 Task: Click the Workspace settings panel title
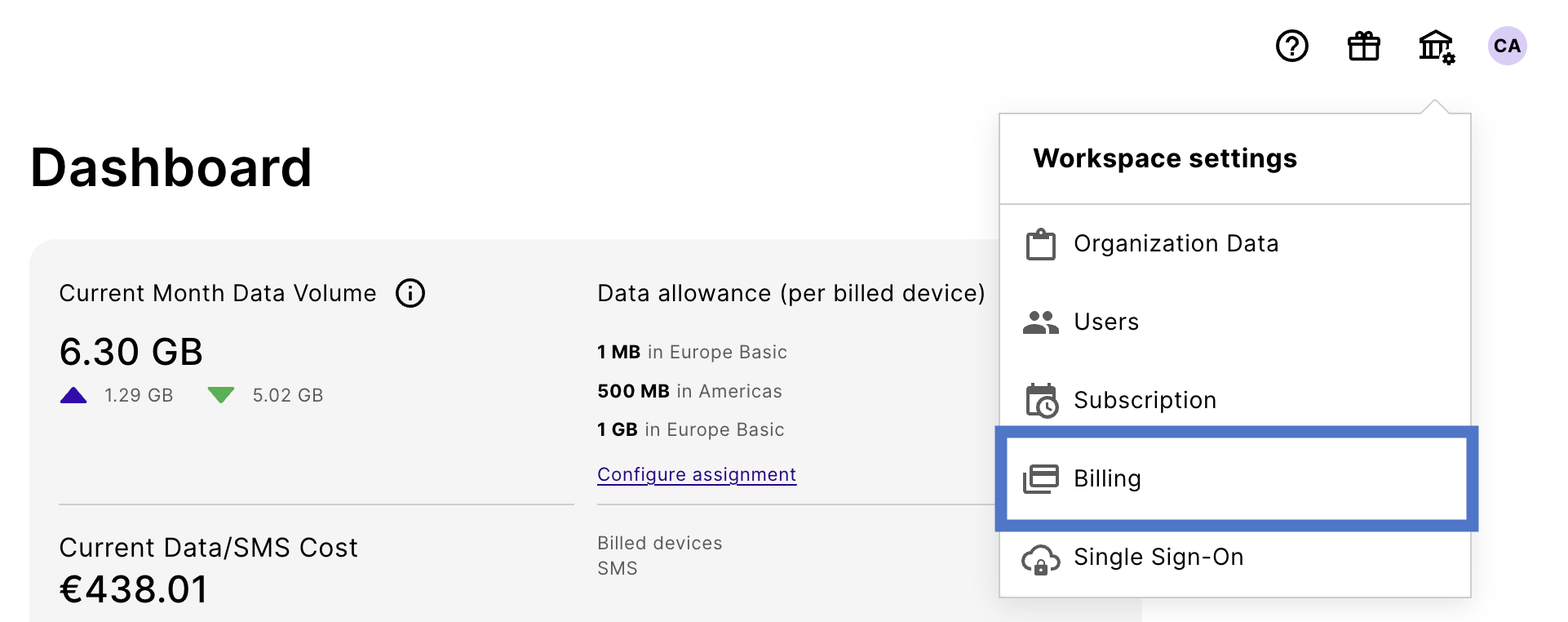pos(1164,158)
